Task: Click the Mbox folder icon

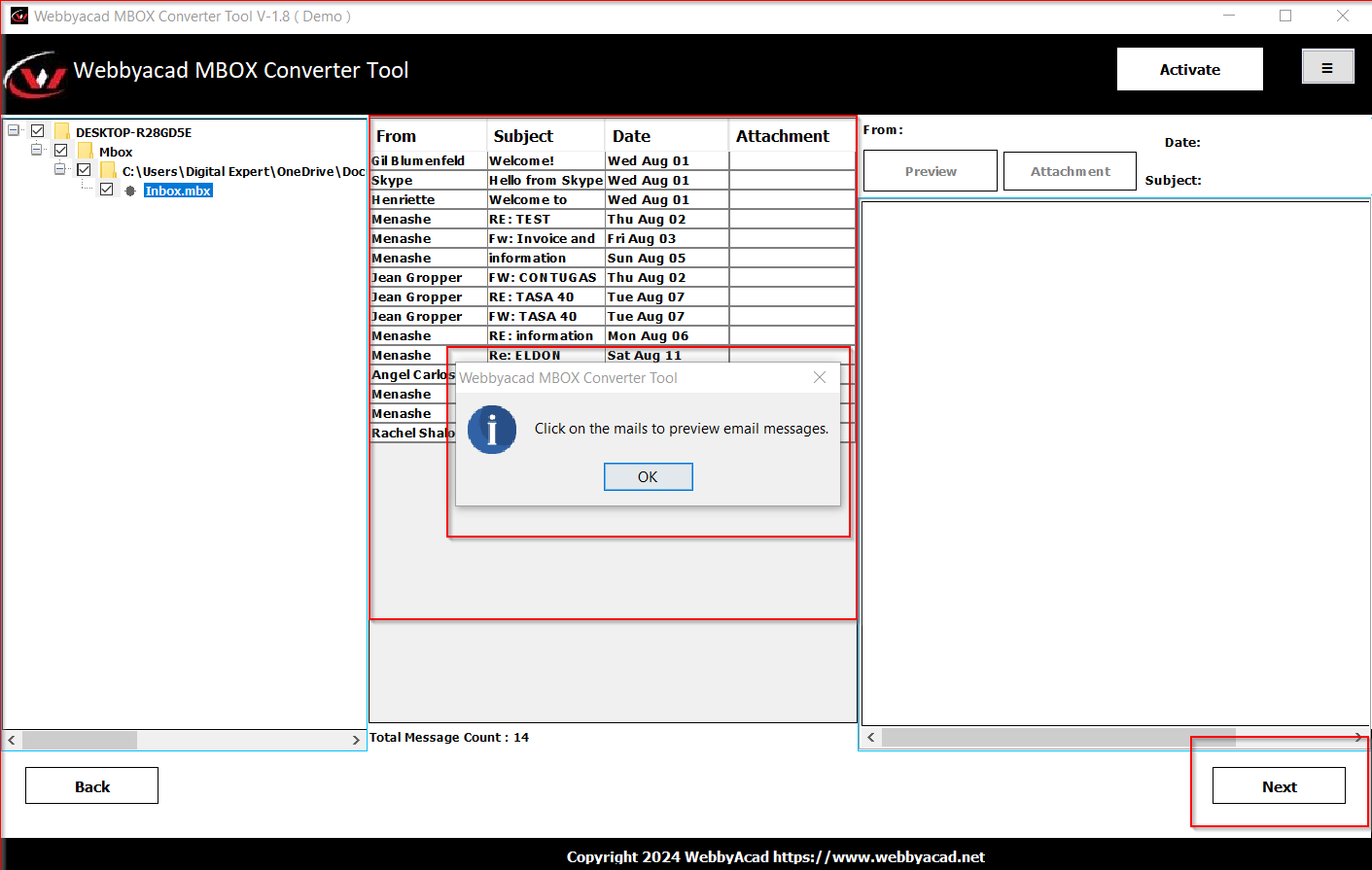Action: click(84, 151)
